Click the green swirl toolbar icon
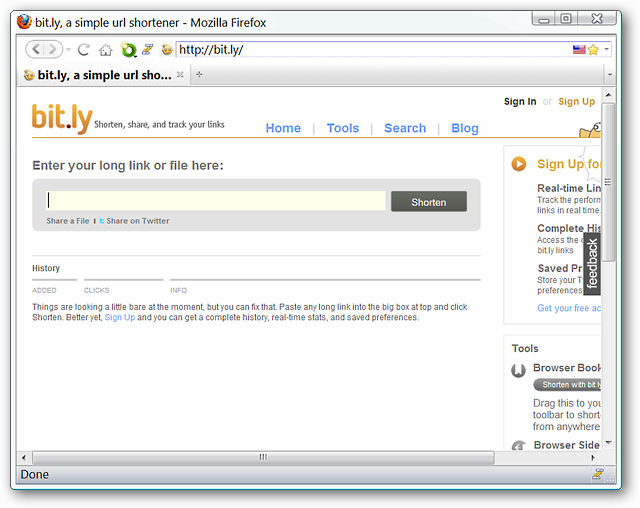Screen dimensions: 640x508 coord(128,50)
